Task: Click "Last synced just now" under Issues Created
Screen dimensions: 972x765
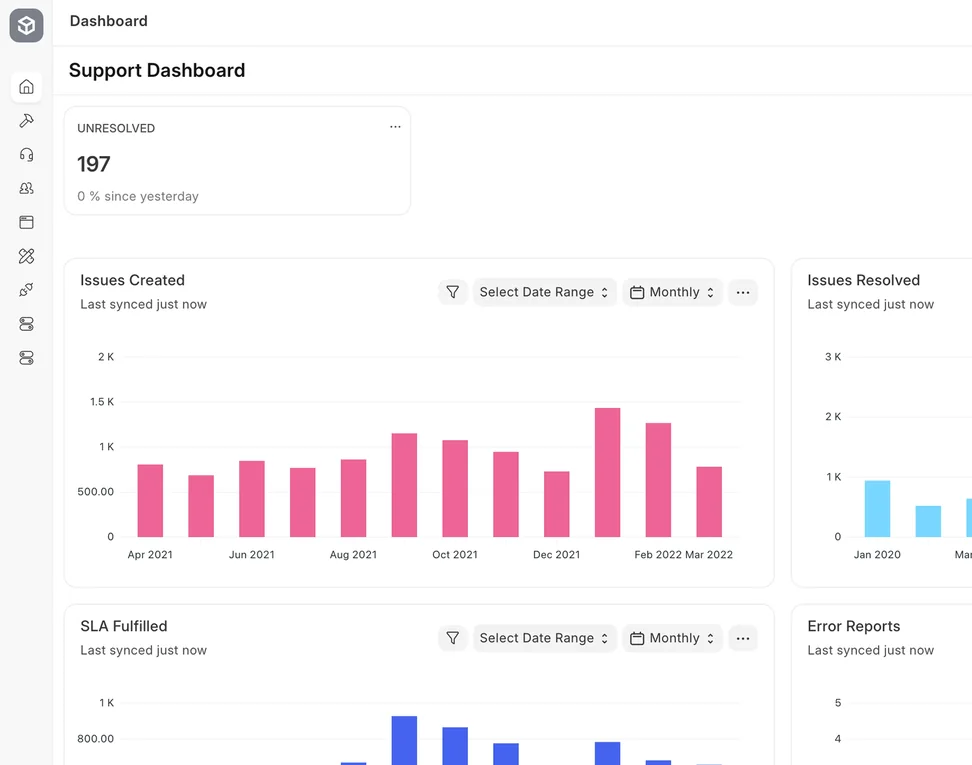Action: click(x=143, y=304)
